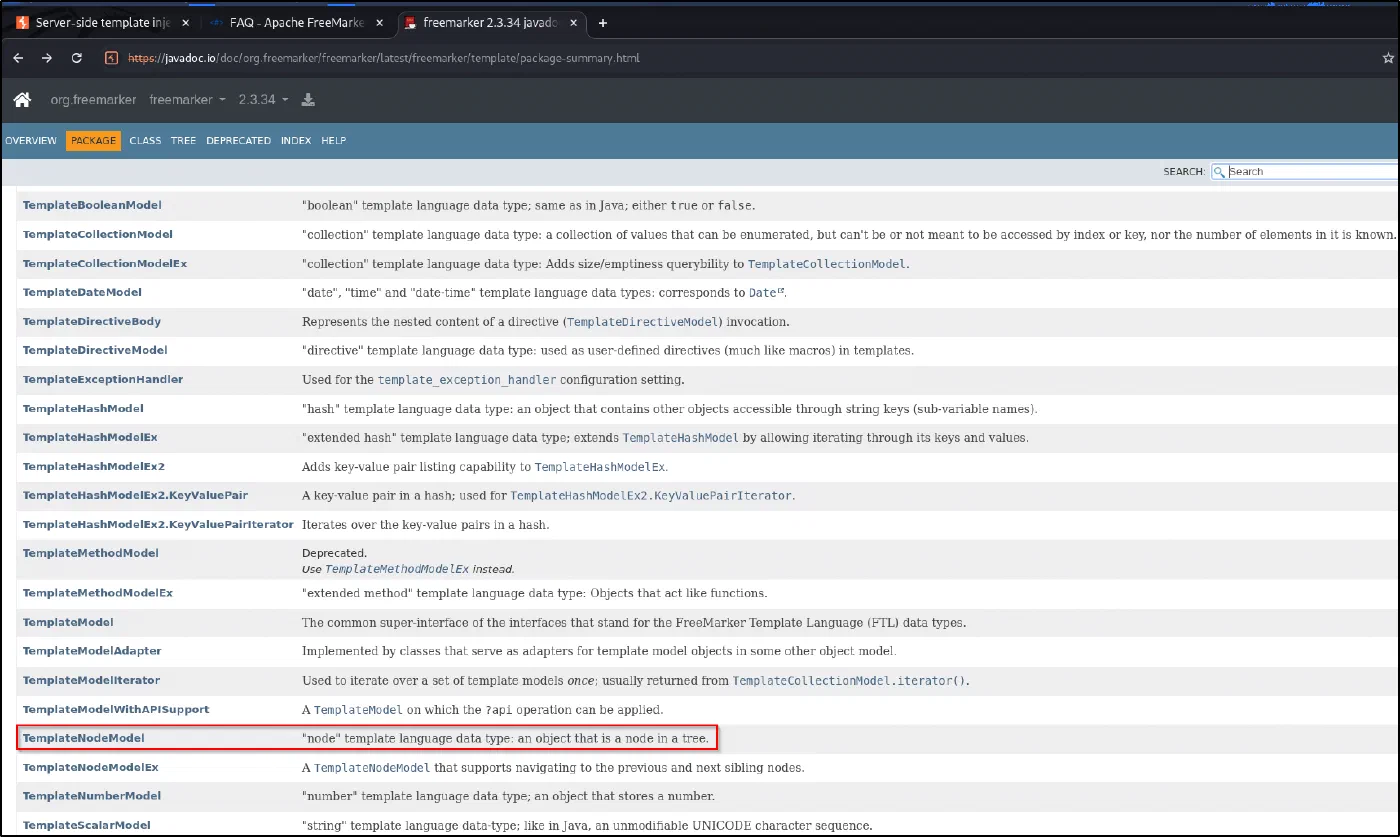Open the TemplateExceptionHandler interface link
1400x837 pixels.
click(103, 379)
